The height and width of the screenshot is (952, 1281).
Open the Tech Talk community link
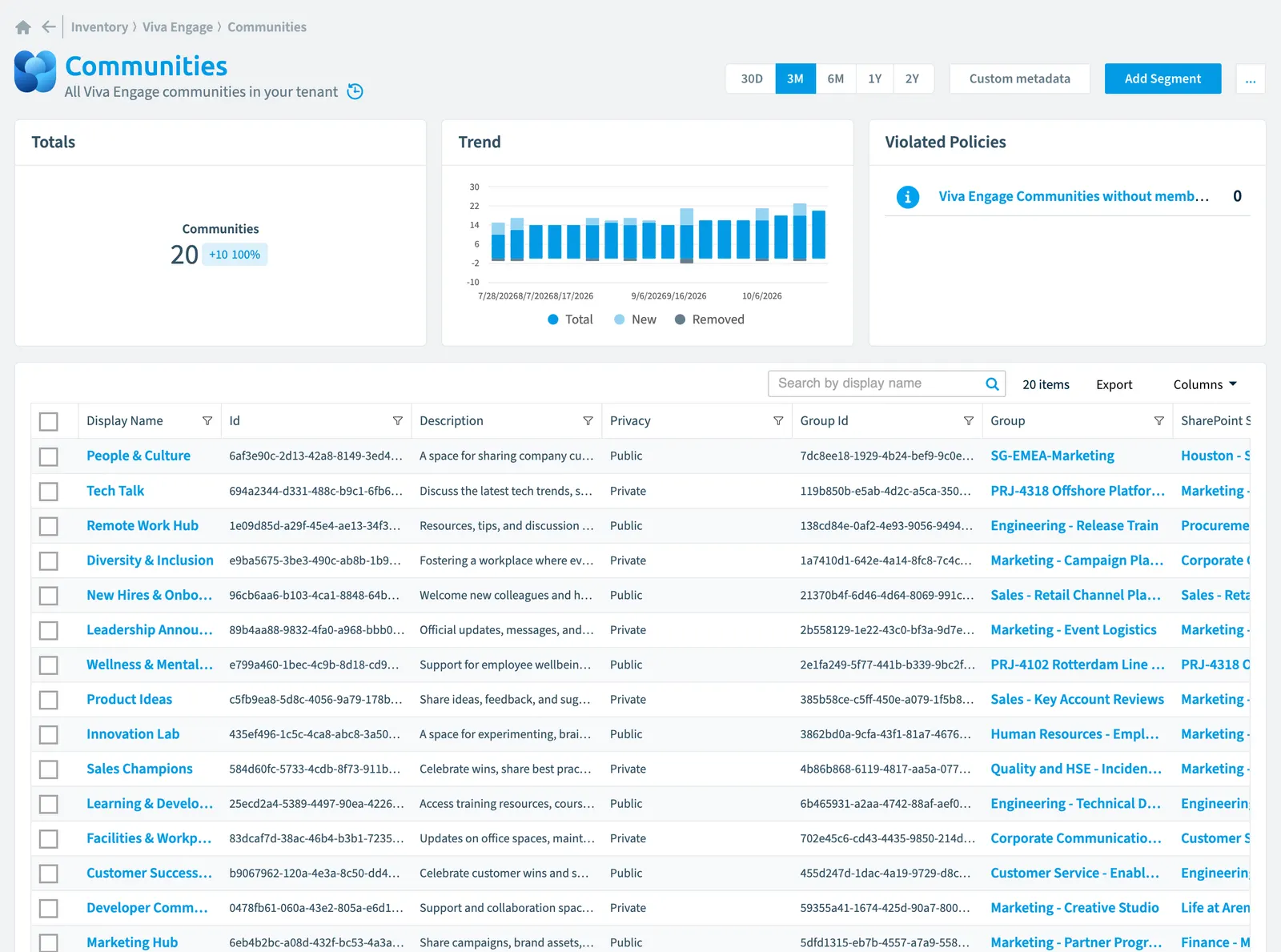point(115,491)
